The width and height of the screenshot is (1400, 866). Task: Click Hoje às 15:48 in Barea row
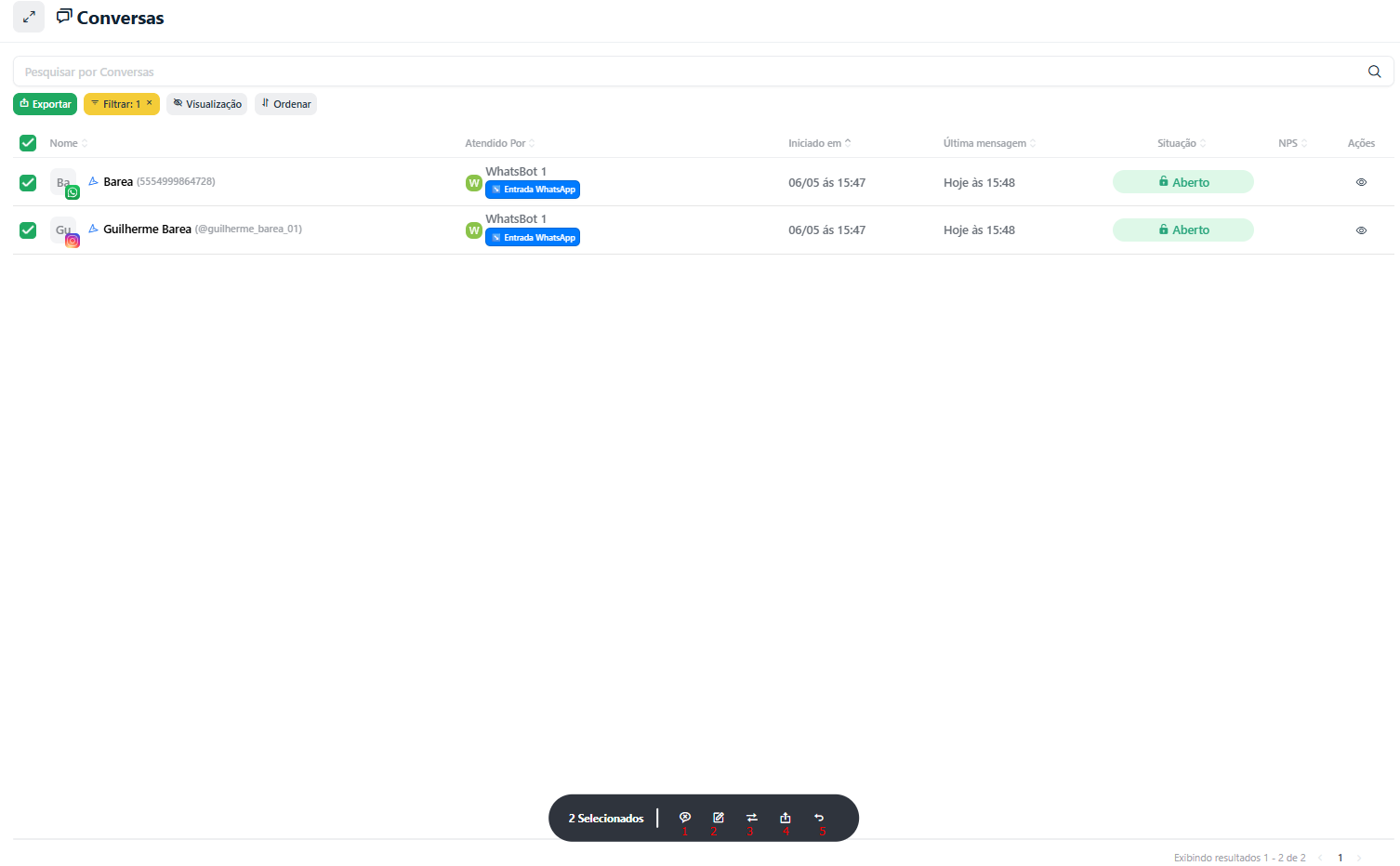coord(979,183)
